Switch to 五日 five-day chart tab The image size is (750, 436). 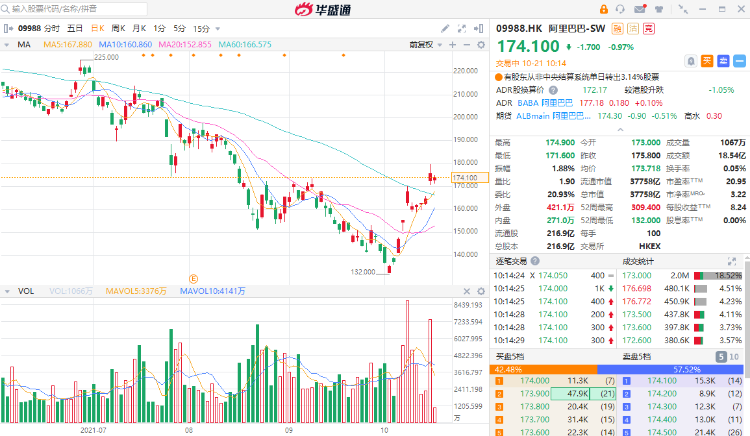click(x=75, y=29)
